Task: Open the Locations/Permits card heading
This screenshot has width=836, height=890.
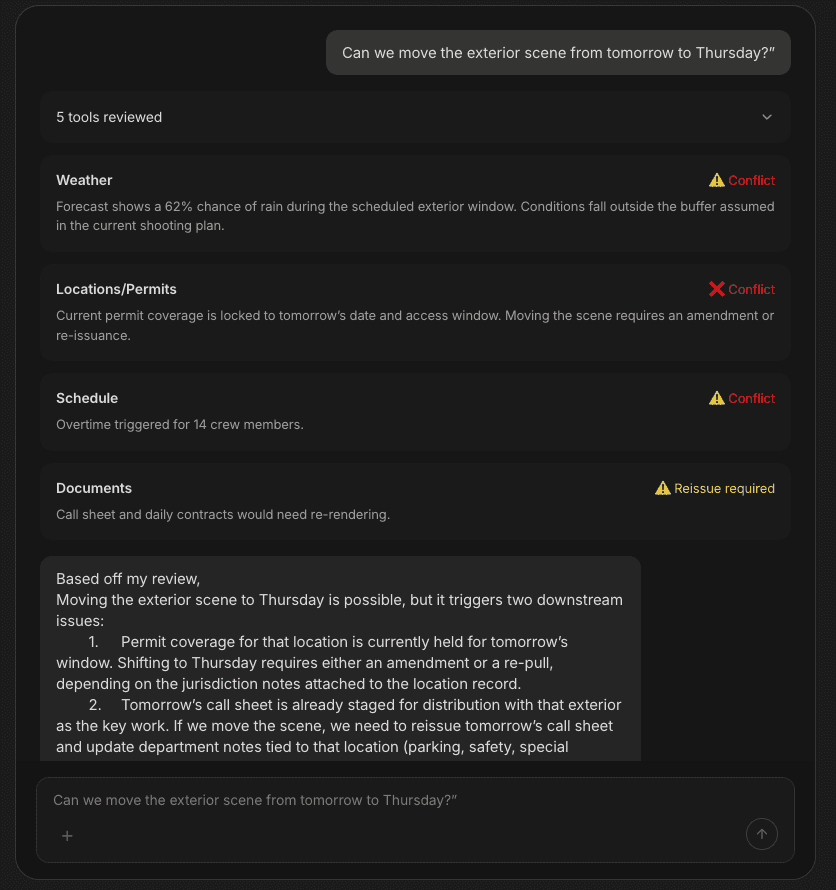Action: pos(116,289)
